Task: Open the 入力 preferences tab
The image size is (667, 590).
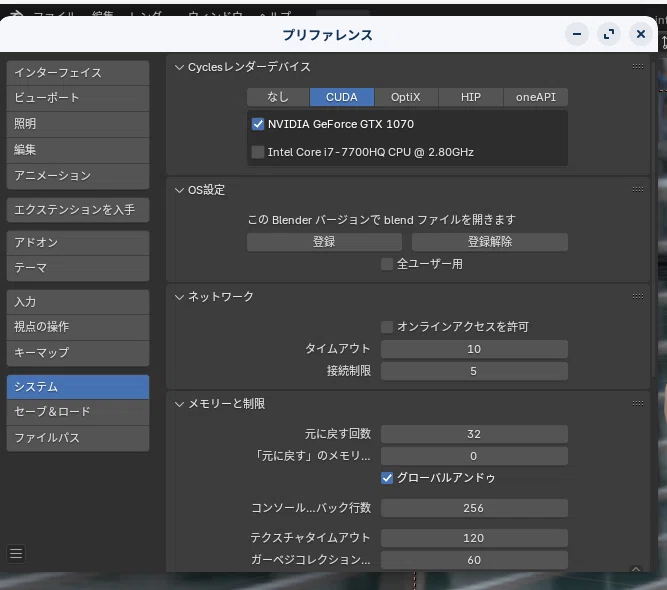Action: click(x=78, y=302)
